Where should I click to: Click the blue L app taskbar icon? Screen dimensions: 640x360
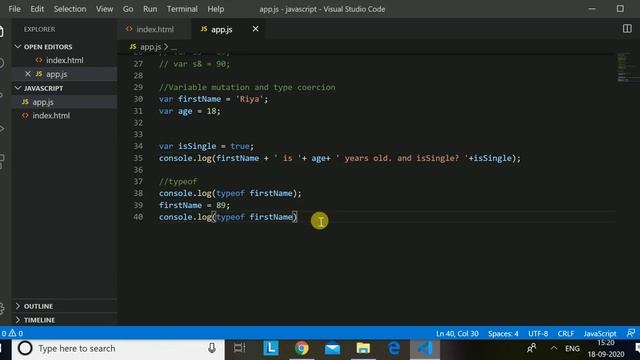[x=271, y=348]
